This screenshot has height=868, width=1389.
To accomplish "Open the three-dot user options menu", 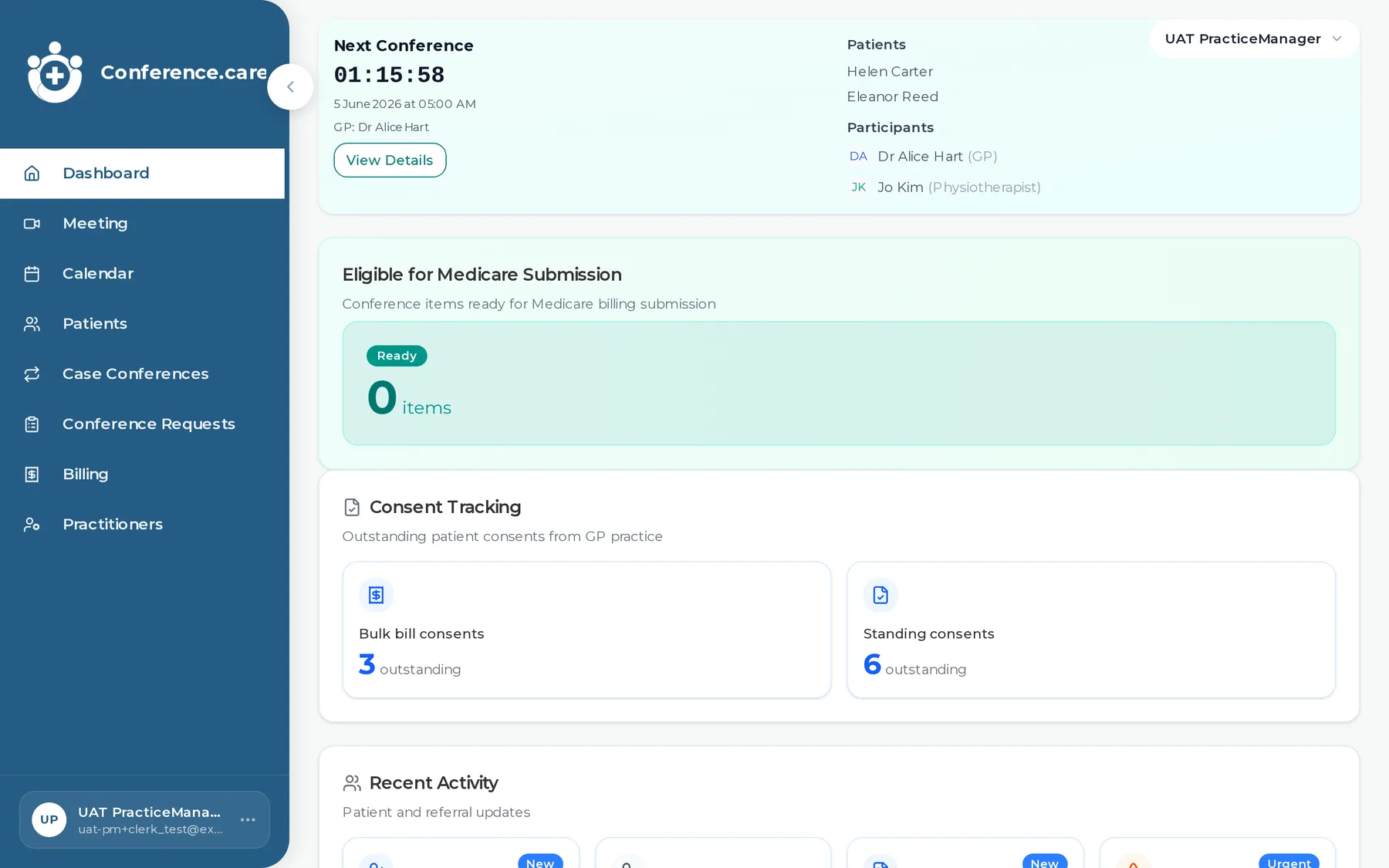I will (x=248, y=819).
